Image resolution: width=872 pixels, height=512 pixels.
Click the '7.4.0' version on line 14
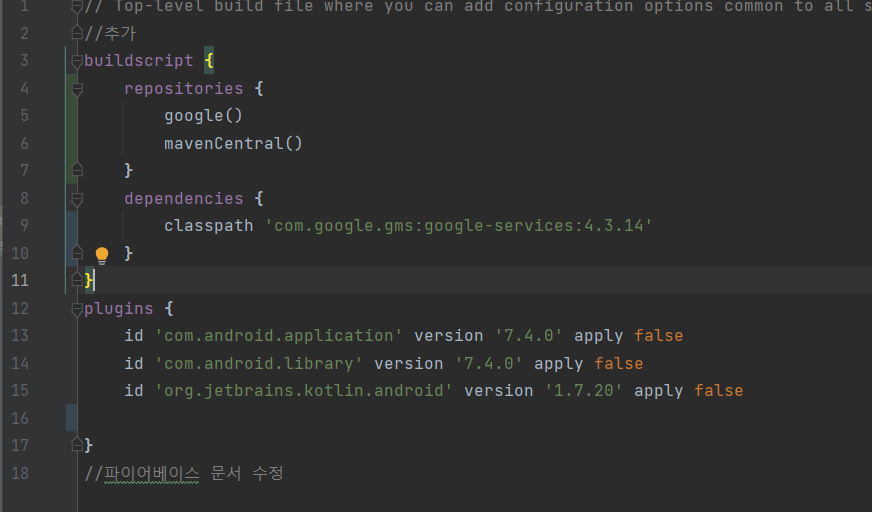point(488,364)
